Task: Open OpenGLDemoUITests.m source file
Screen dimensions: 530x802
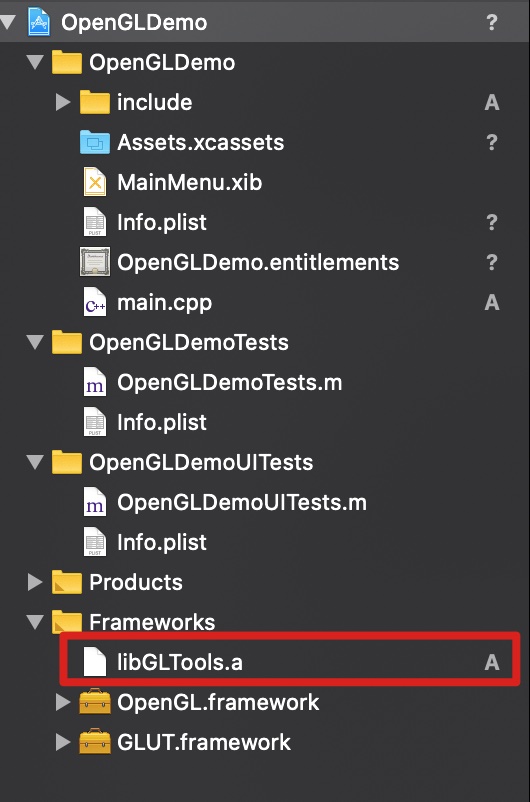Action: tap(241, 502)
